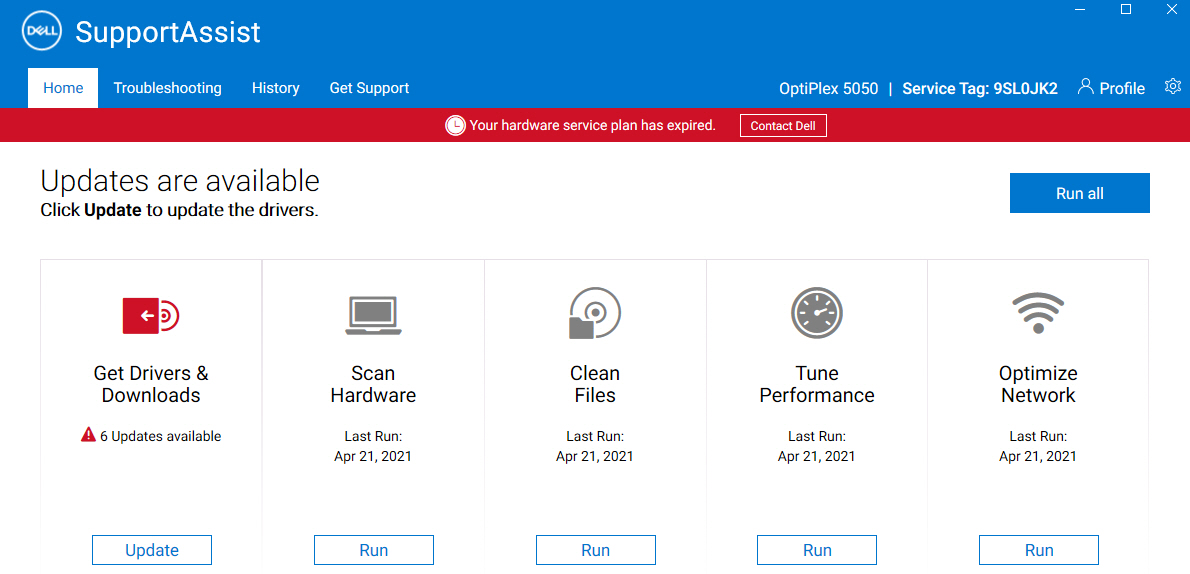
Task: Maximize the SupportAssist window
Action: pyautogui.click(x=1126, y=9)
